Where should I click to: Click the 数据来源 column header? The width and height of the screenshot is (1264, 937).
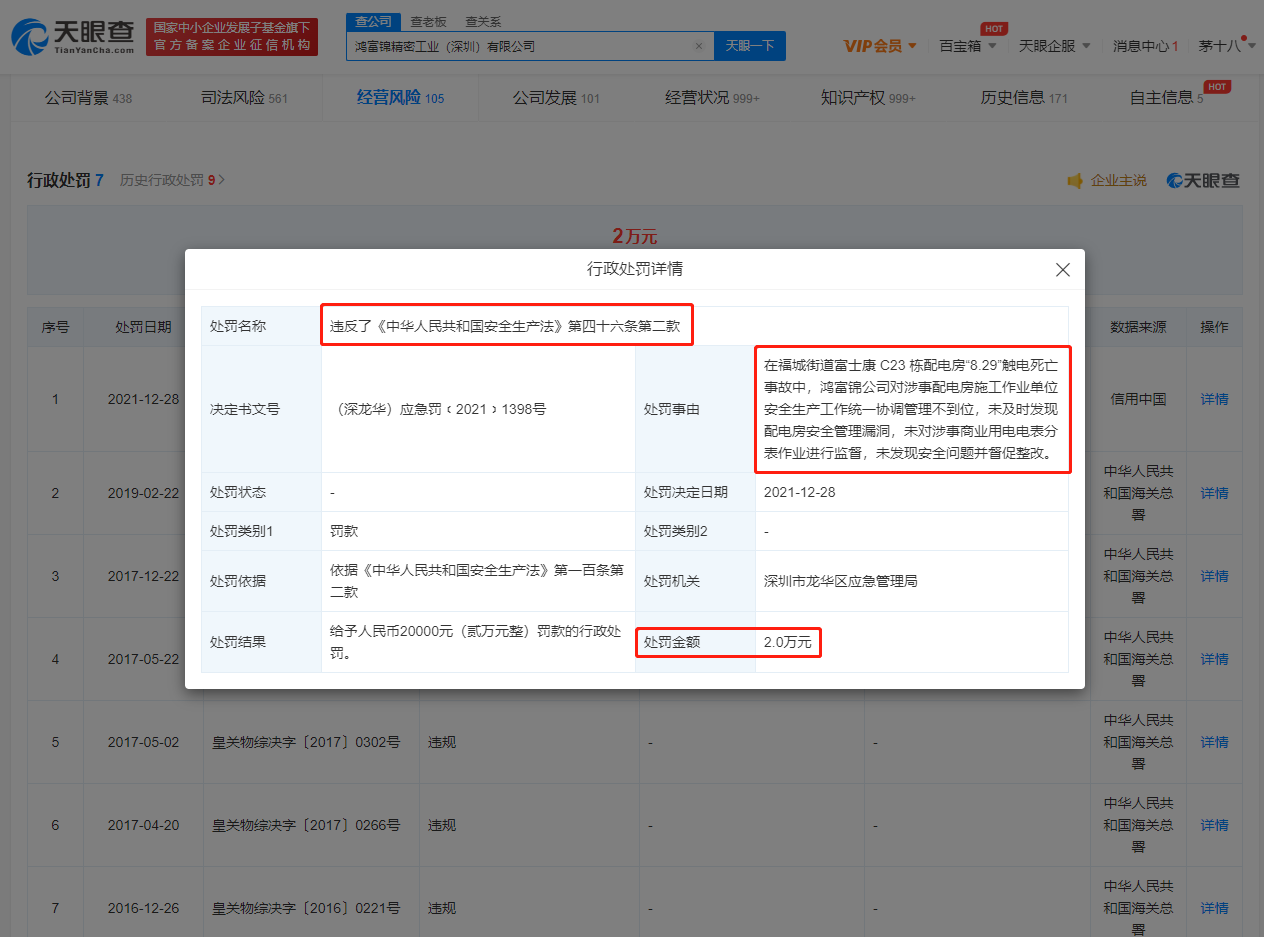(1138, 327)
